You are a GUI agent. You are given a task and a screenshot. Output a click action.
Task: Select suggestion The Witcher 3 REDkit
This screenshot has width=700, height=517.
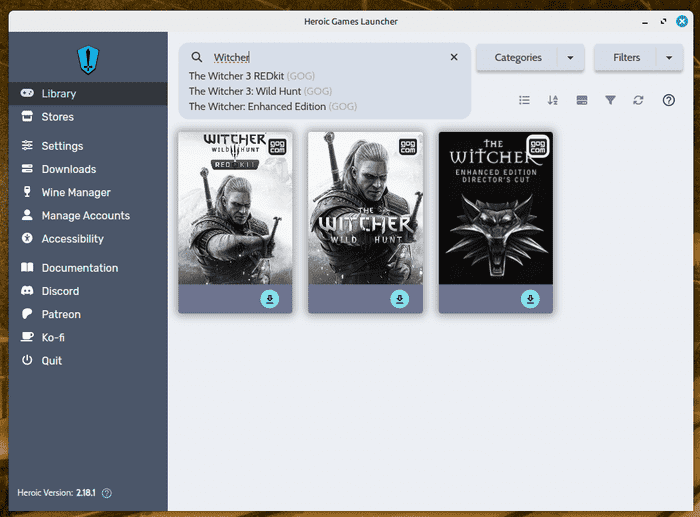click(252, 76)
